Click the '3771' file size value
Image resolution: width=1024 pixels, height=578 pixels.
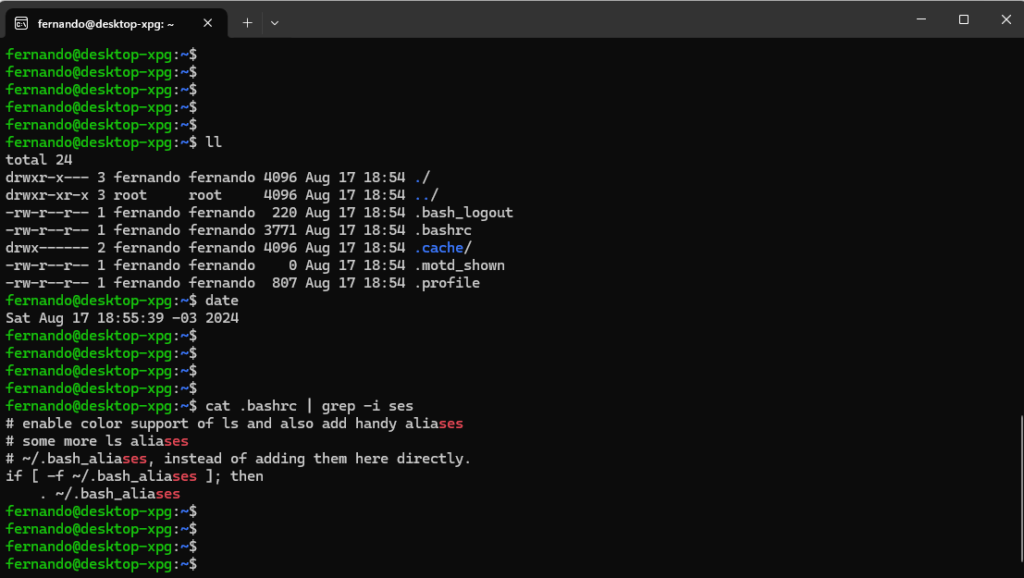(280, 231)
